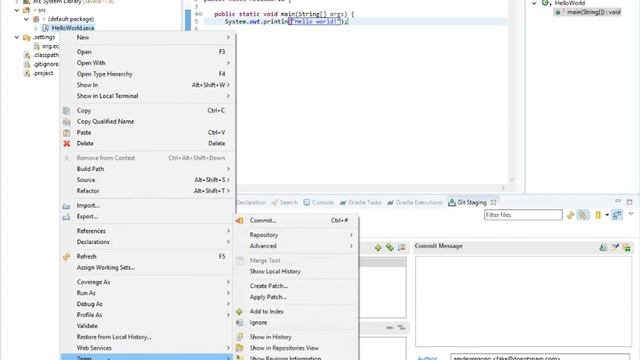Screen dimensions: 640x360
Task: Click the Commit icon in Team submenu
Action: tap(240, 220)
